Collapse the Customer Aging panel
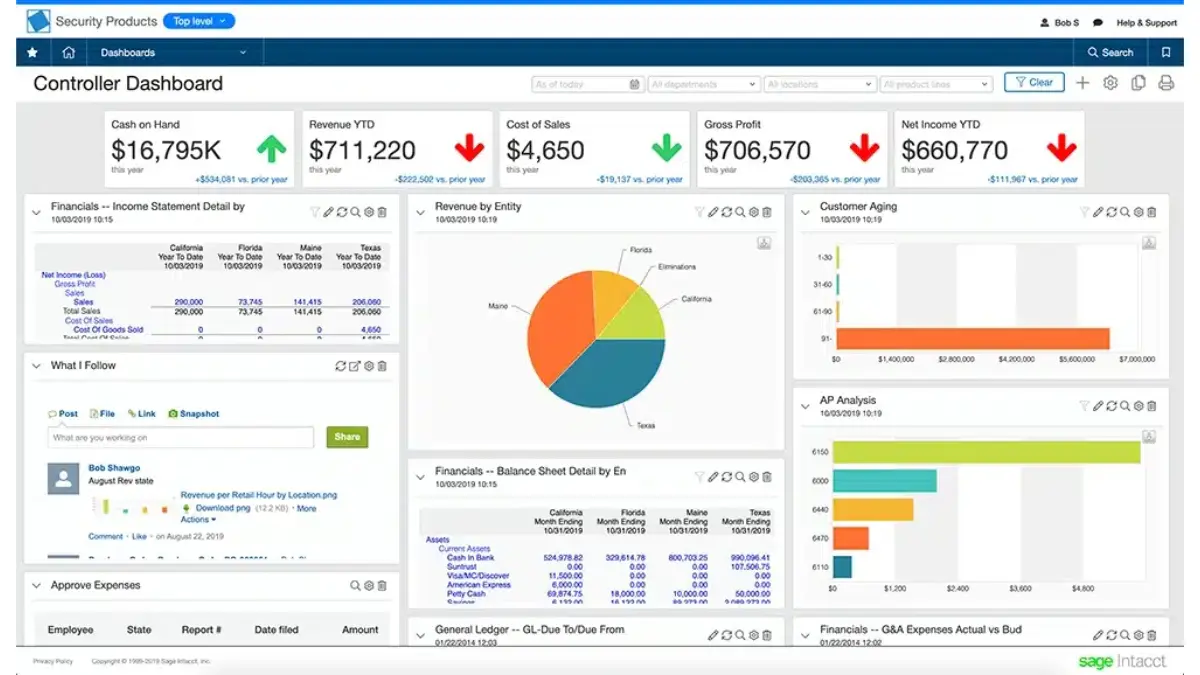The height and width of the screenshot is (675, 1200). 805,212
